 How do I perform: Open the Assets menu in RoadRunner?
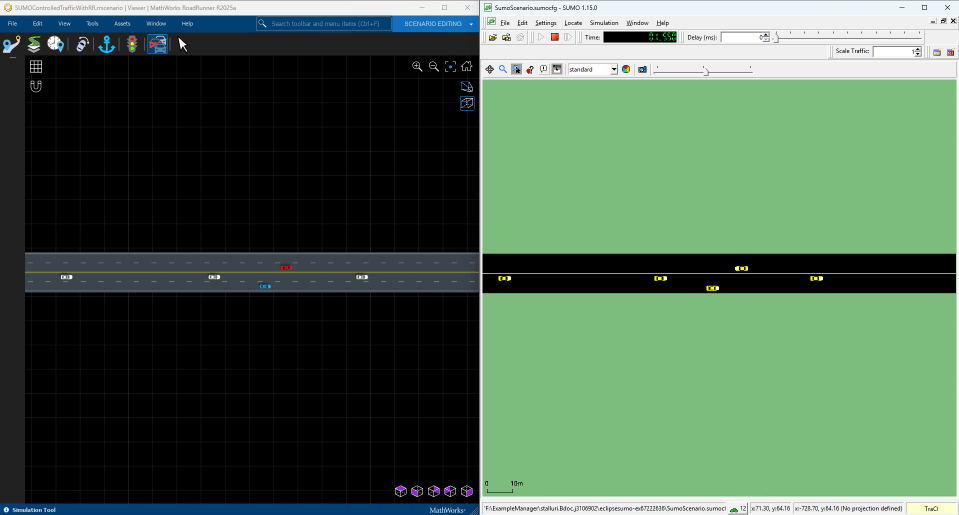[x=122, y=23]
